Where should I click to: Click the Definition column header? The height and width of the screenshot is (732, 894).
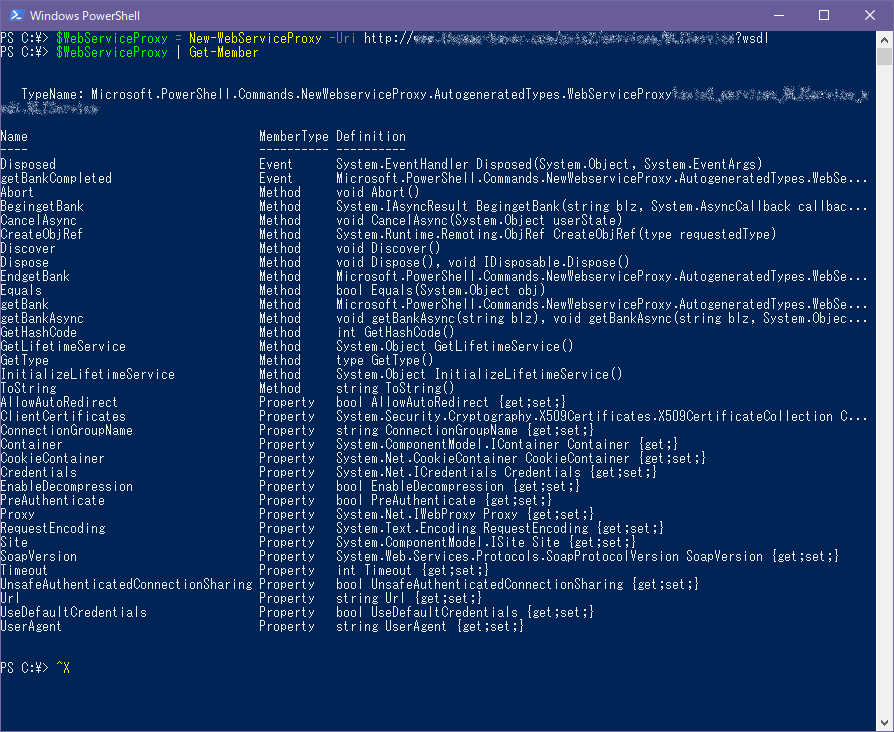click(x=371, y=136)
